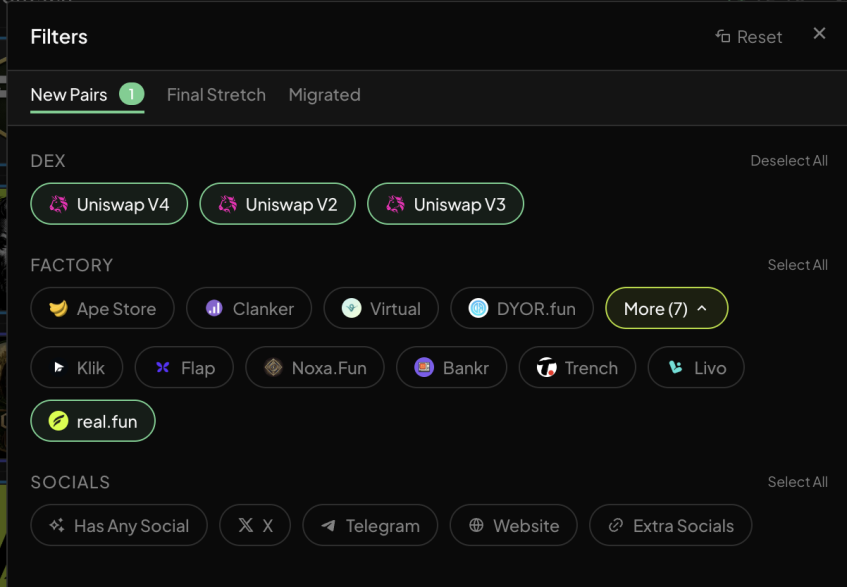
Task: Close the Filters panel
Action: pos(819,33)
